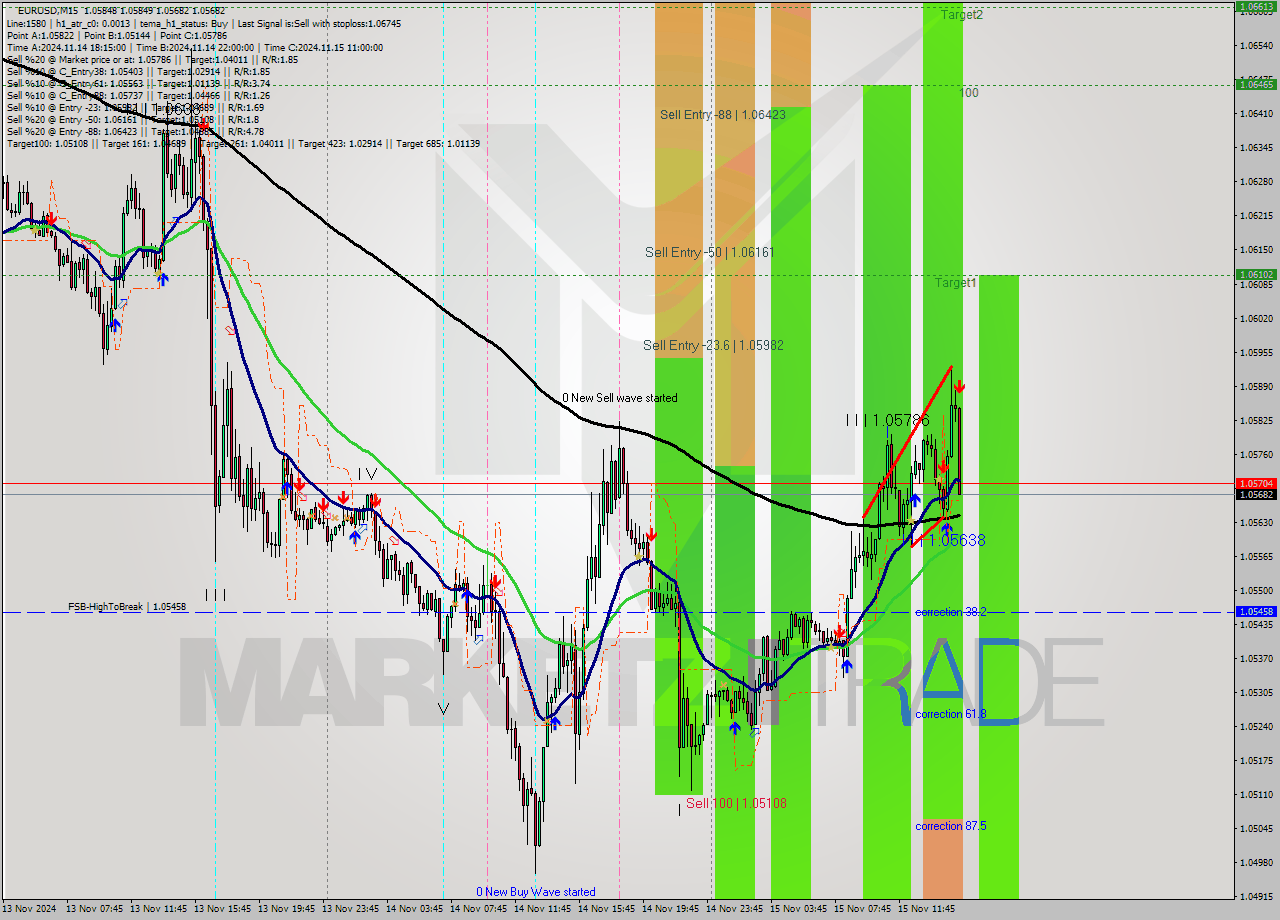Select the 'Sell Entry -88 | 1.06423' label
This screenshot has height=920, width=1280.
[x=722, y=115]
